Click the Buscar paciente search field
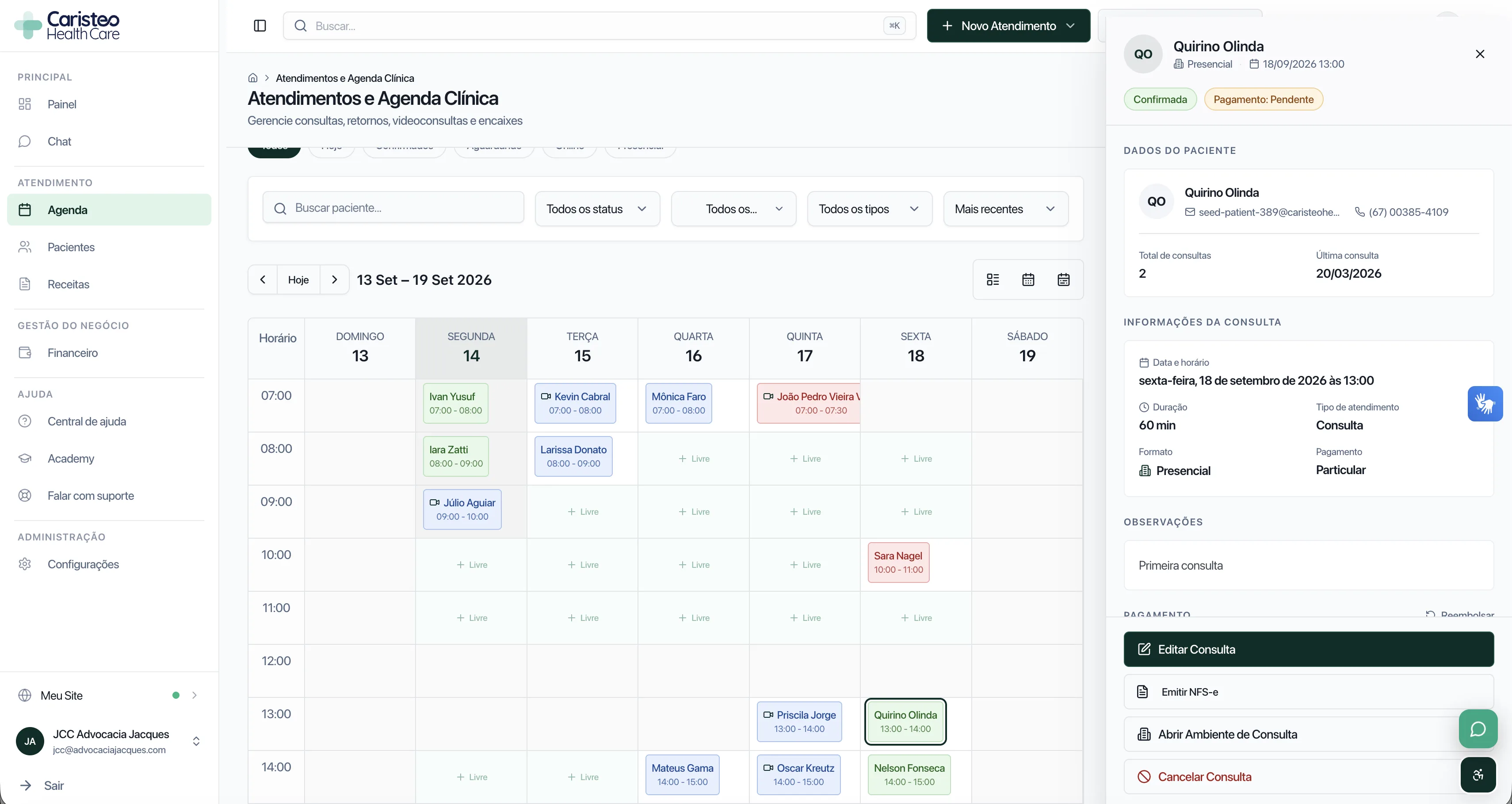1512x804 pixels. pos(393,208)
